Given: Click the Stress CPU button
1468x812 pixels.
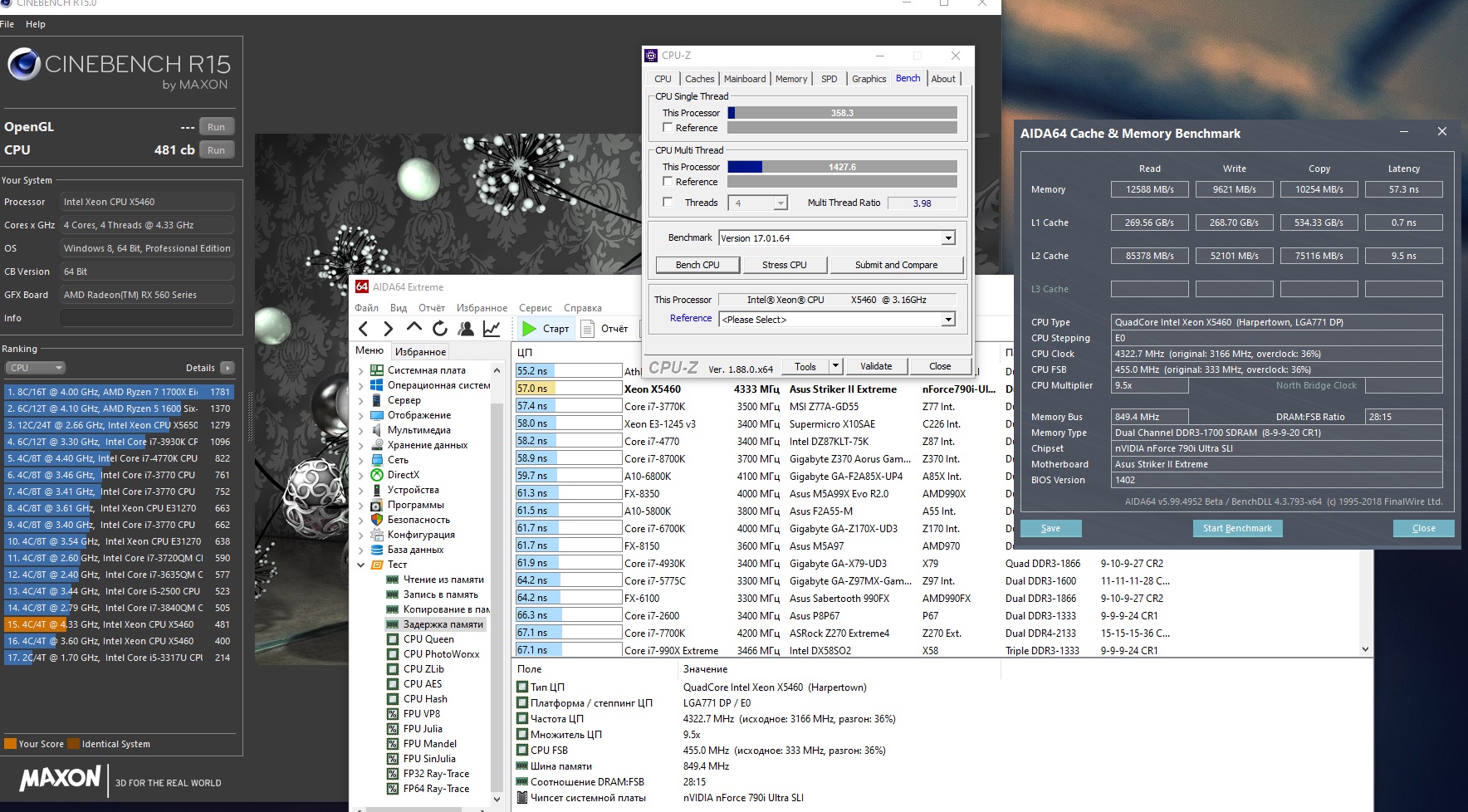Looking at the screenshot, I should (785, 265).
